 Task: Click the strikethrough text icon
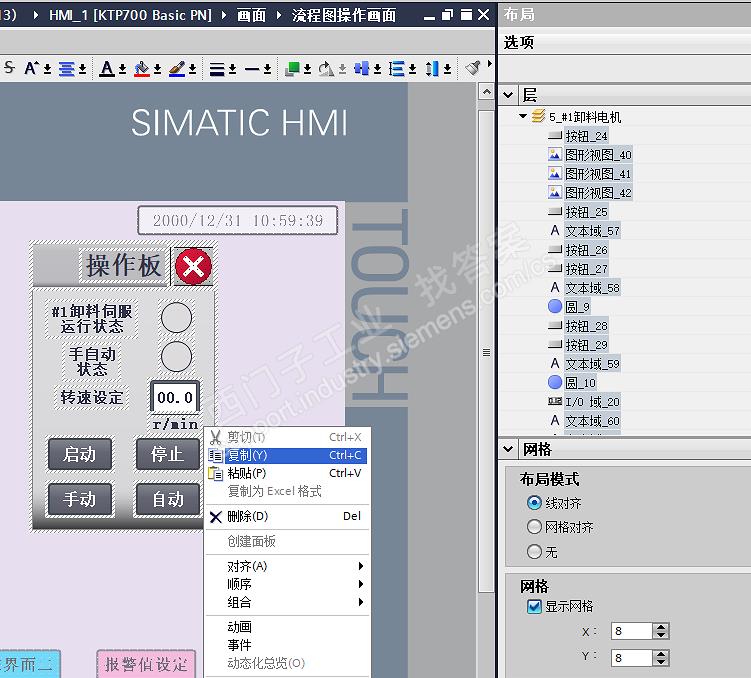(x=9, y=68)
